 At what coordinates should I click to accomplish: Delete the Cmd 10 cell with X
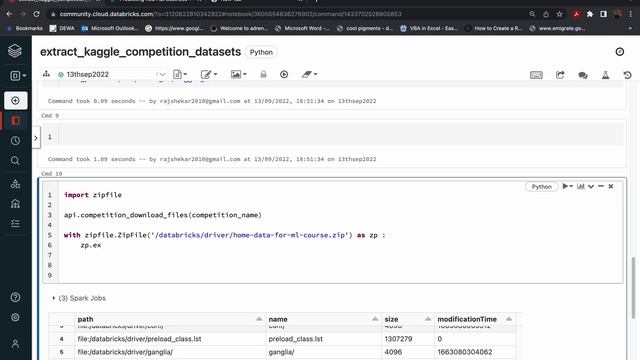(611, 186)
